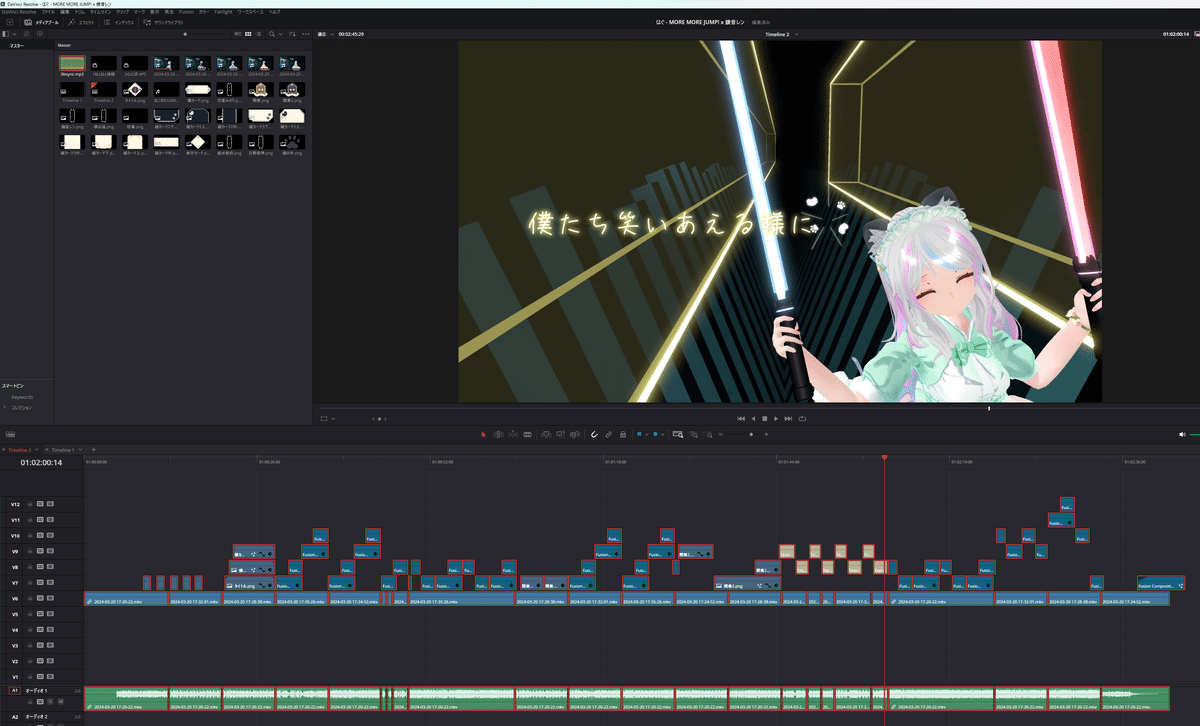Switch to the Timeline 1 tab
This screenshot has height=726, width=1200.
pyautogui.click(x=63, y=450)
